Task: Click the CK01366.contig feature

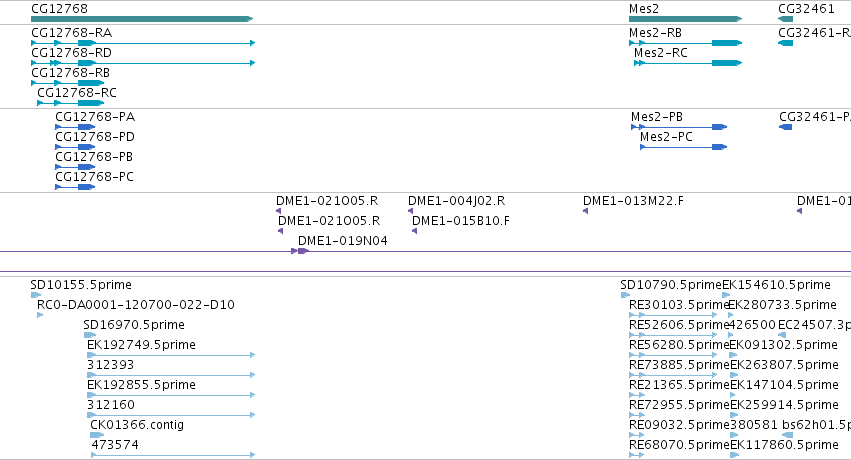Action: [x=97, y=435]
